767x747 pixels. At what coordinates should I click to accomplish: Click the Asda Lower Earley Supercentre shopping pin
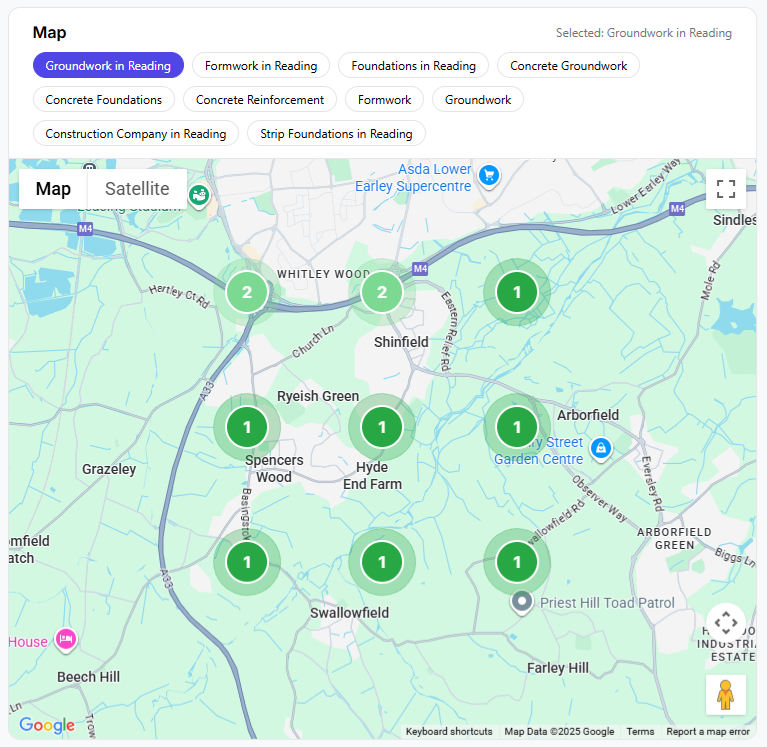[x=488, y=176]
